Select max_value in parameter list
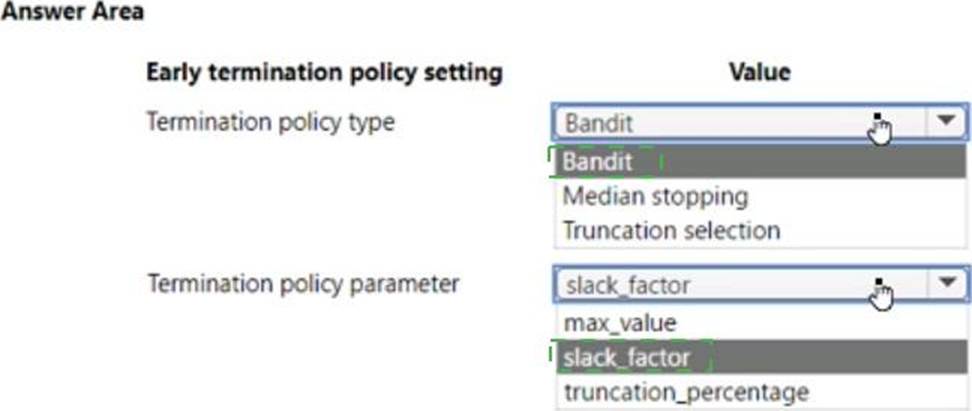Image resolution: width=972 pixels, height=411 pixels. 762,323
